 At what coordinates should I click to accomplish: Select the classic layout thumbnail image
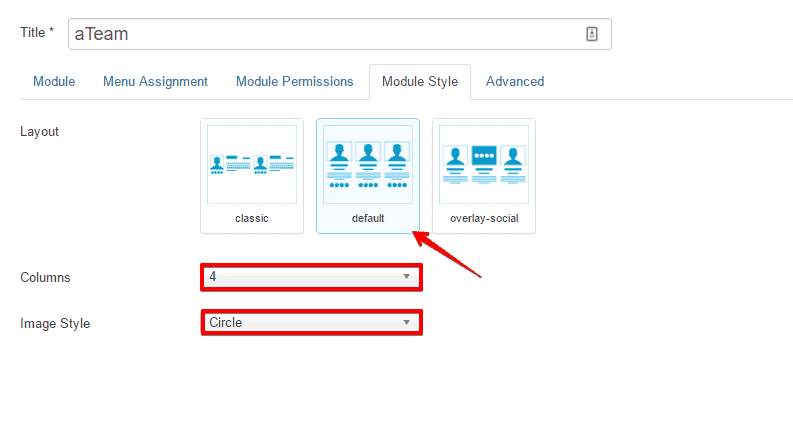point(252,164)
